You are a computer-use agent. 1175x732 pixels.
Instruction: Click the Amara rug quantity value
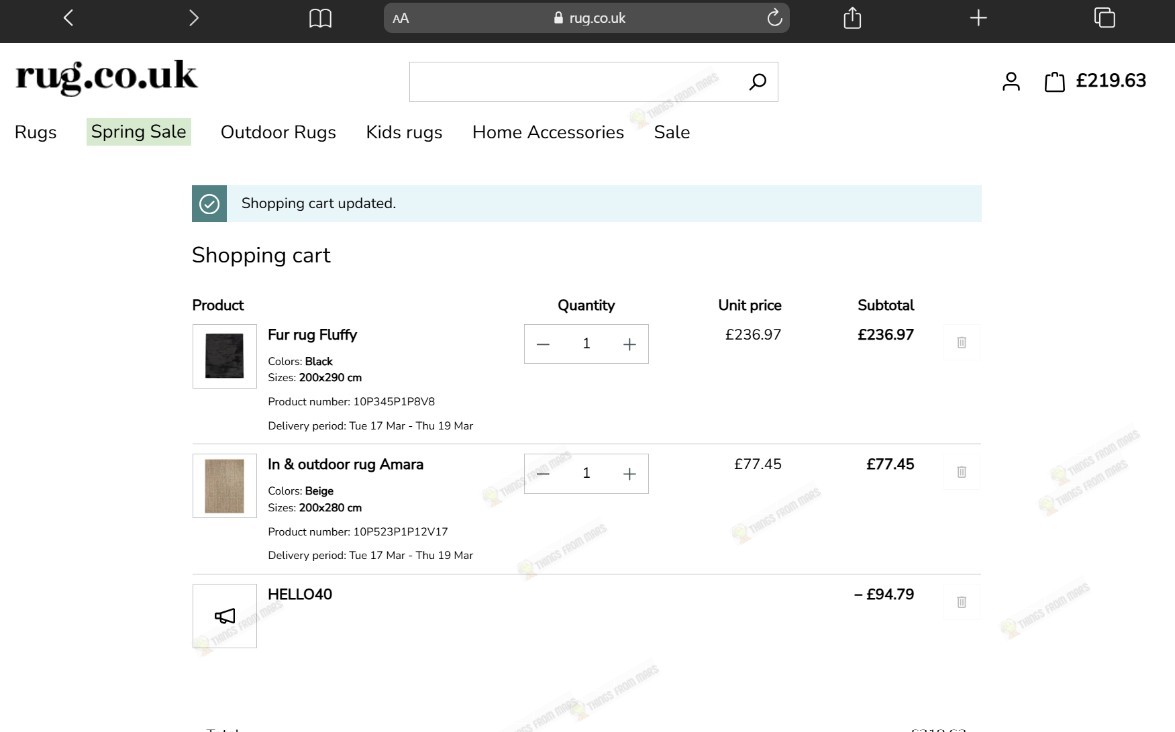coord(586,474)
